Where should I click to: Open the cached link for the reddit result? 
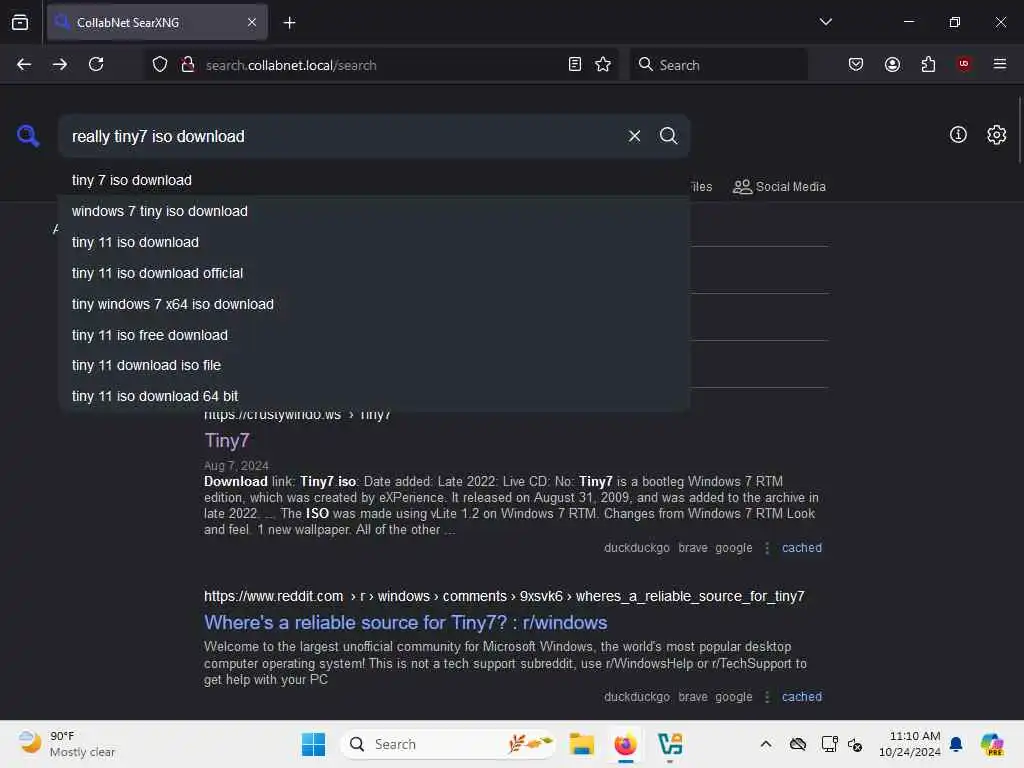pos(801,696)
